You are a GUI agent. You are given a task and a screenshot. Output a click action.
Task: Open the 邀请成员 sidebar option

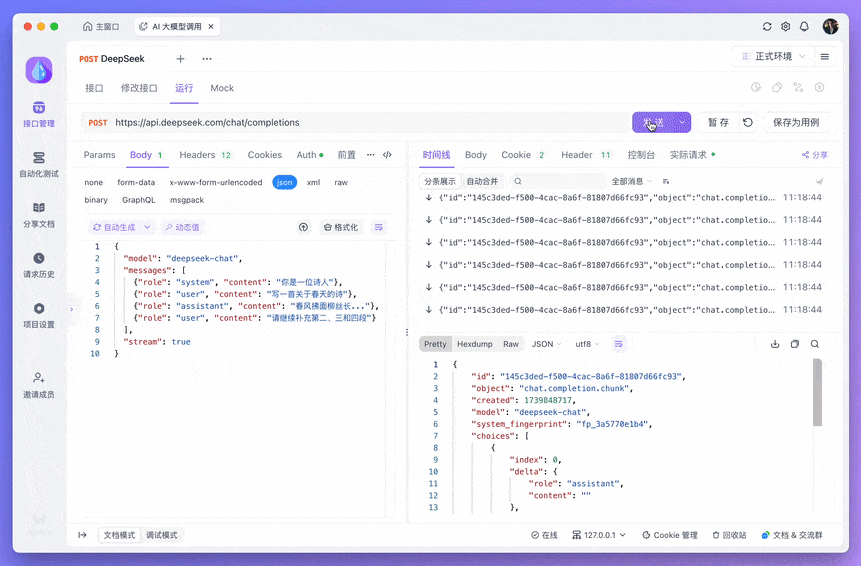(38, 385)
